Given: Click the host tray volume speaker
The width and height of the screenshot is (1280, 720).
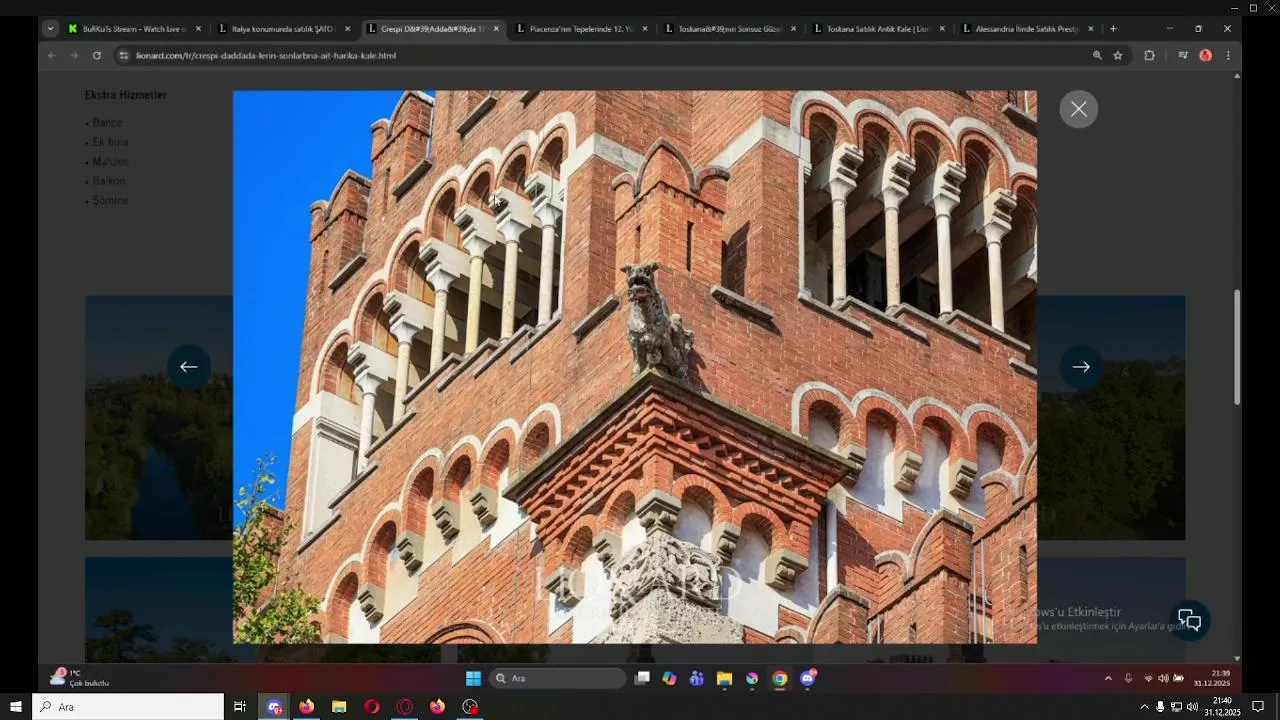Looking at the screenshot, I should pyautogui.click(x=1192, y=707).
